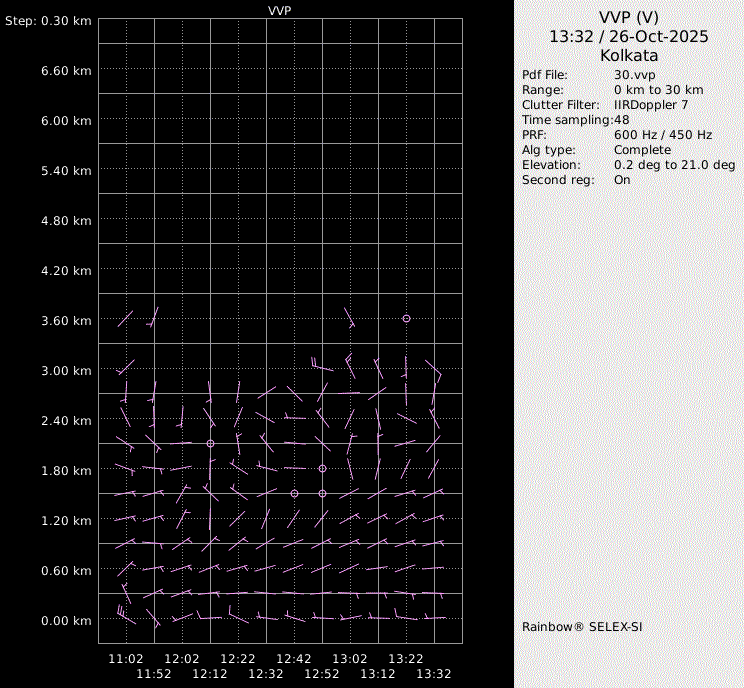Click the 'VVP' chart title
This screenshot has width=744, height=688.
click(x=280, y=9)
